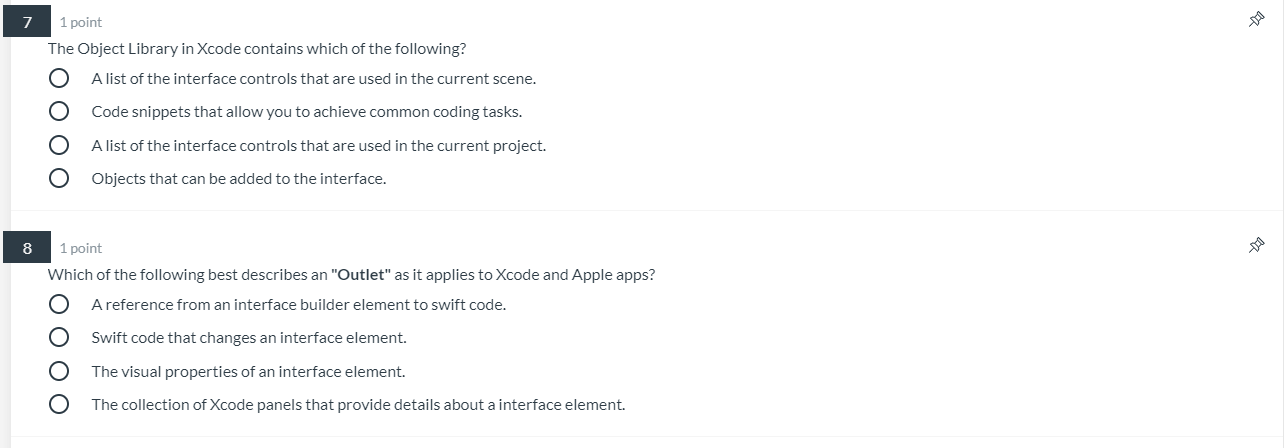Screen dimensions: 1284x448
Task: Click the question 8 number badge
Action: point(27,248)
